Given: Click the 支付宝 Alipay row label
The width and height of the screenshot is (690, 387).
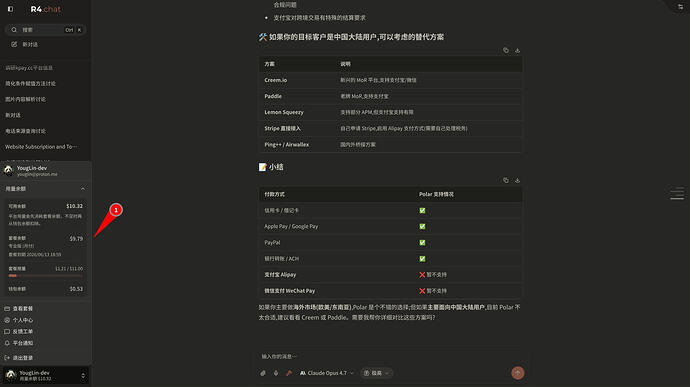Looking at the screenshot, I should pos(280,275).
